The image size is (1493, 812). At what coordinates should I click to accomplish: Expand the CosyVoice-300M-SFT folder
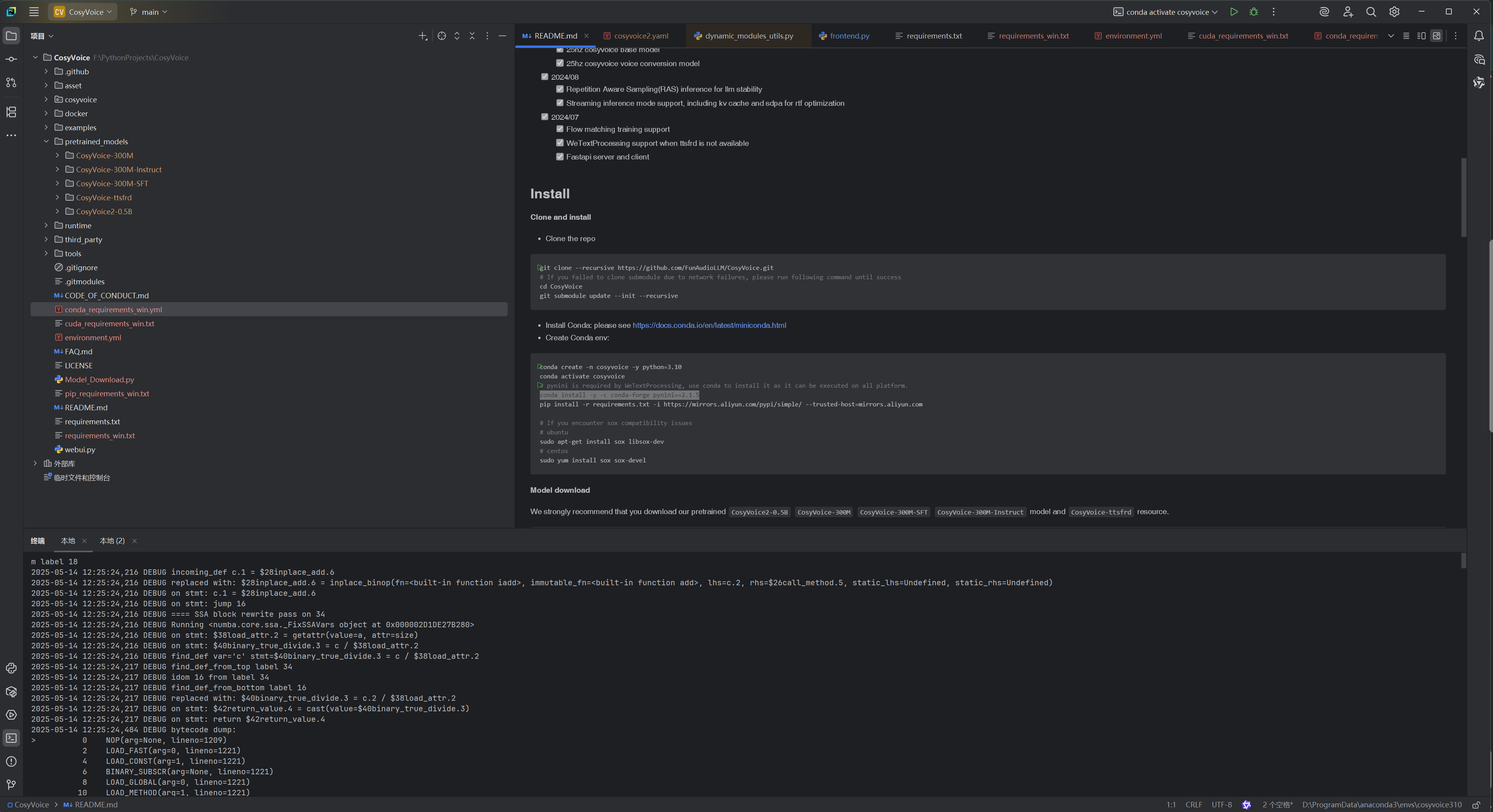click(58, 183)
